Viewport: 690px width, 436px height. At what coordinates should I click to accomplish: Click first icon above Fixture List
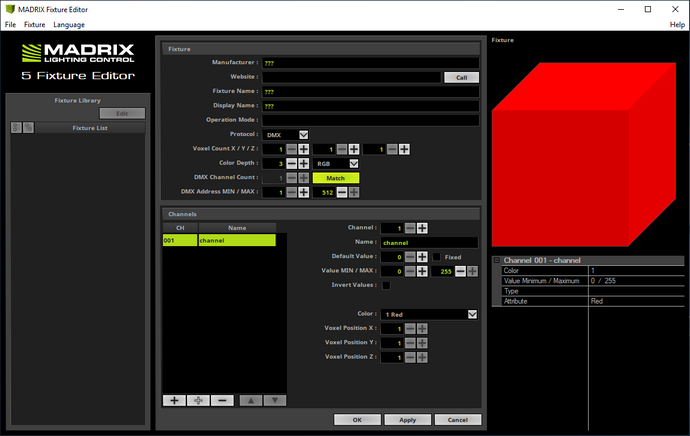click(16, 128)
